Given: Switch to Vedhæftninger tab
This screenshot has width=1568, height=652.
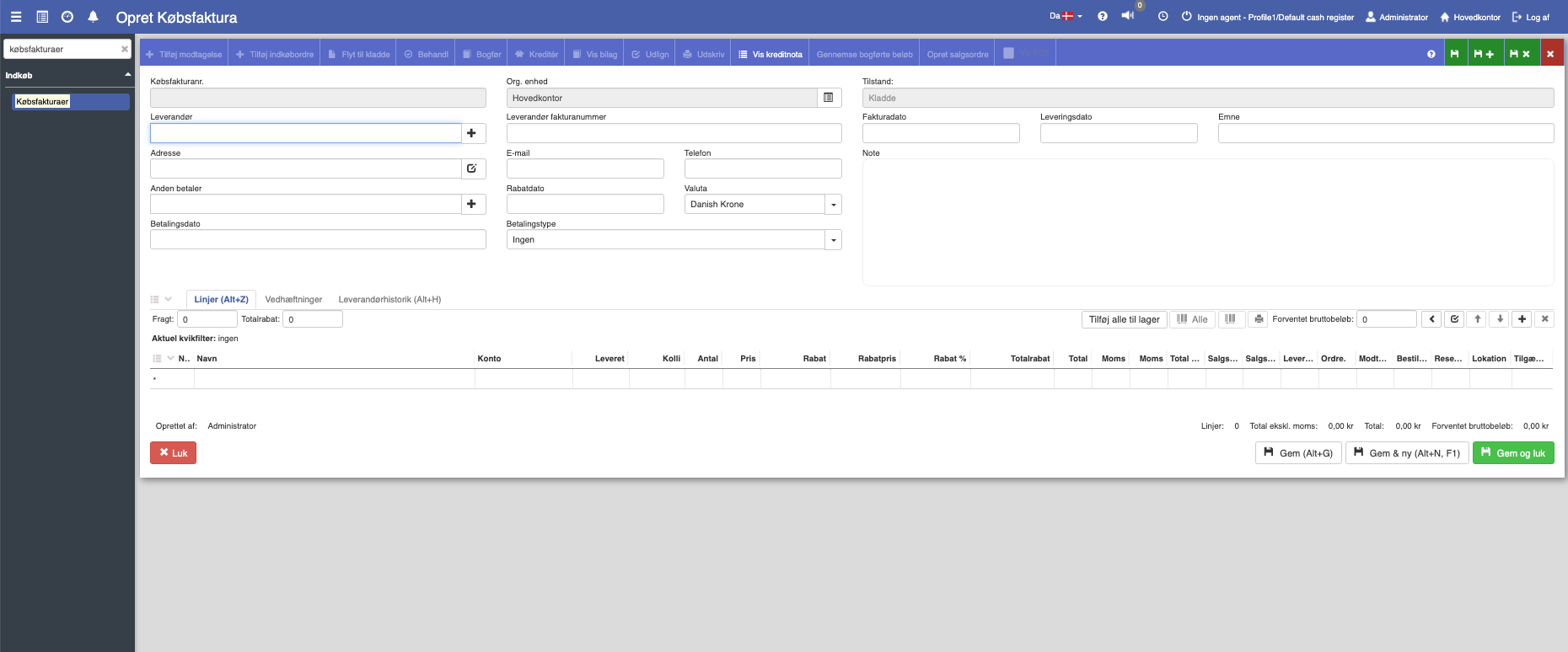Looking at the screenshot, I should (x=293, y=299).
